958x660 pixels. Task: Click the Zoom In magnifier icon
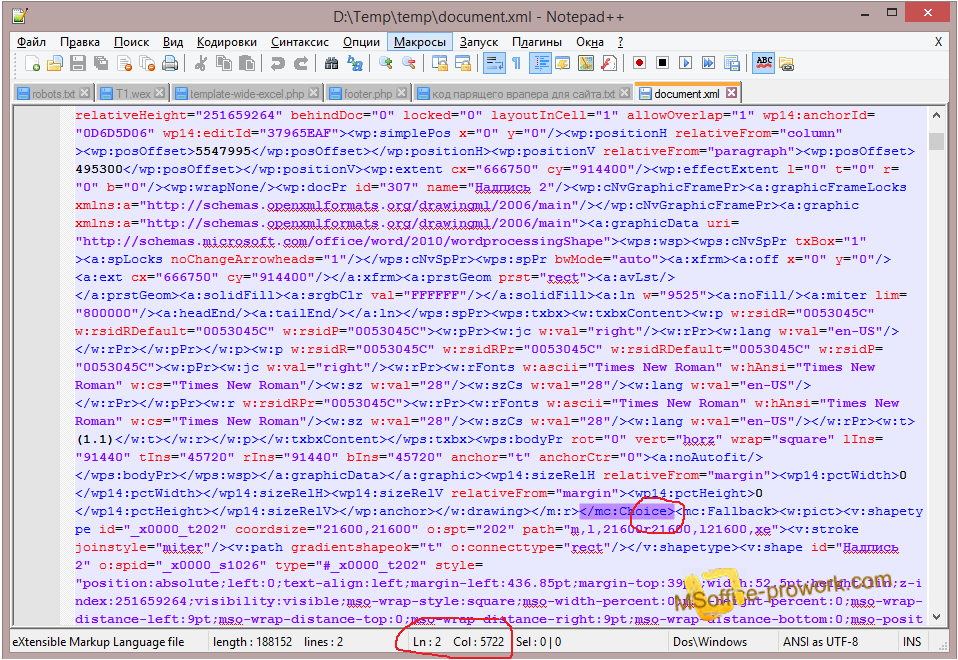(386, 63)
